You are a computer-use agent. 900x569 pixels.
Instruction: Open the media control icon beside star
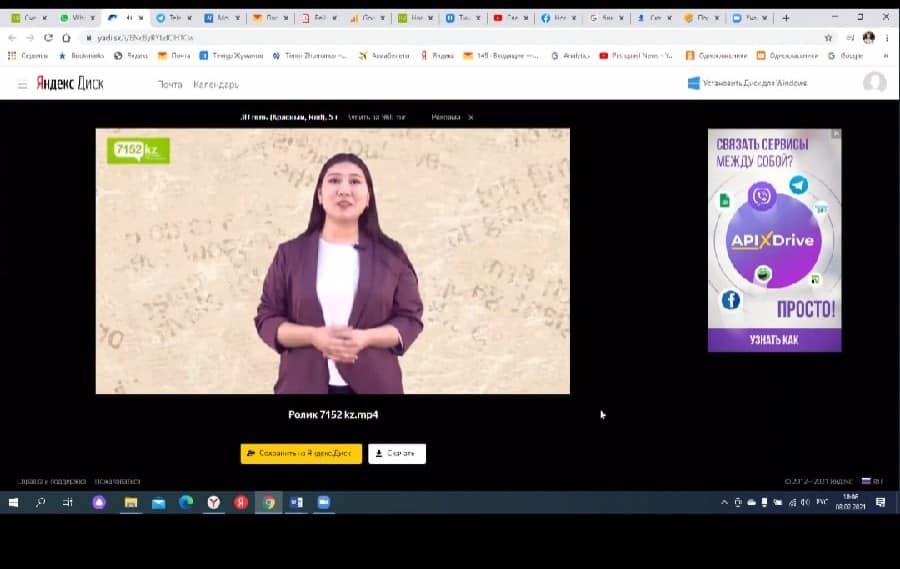coord(850,38)
